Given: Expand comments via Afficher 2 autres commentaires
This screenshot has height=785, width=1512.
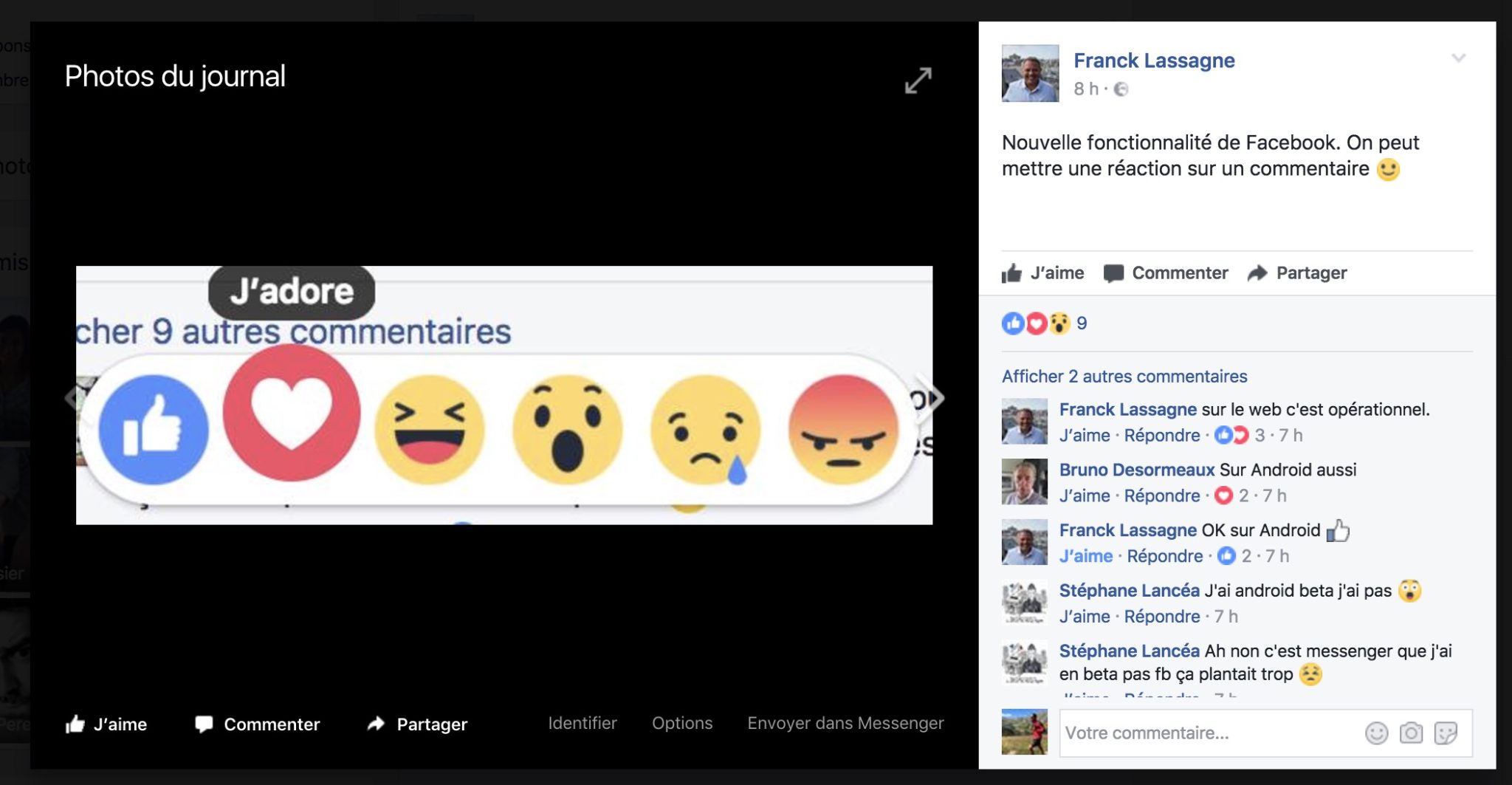Looking at the screenshot, I should [x=1125, y=377].
